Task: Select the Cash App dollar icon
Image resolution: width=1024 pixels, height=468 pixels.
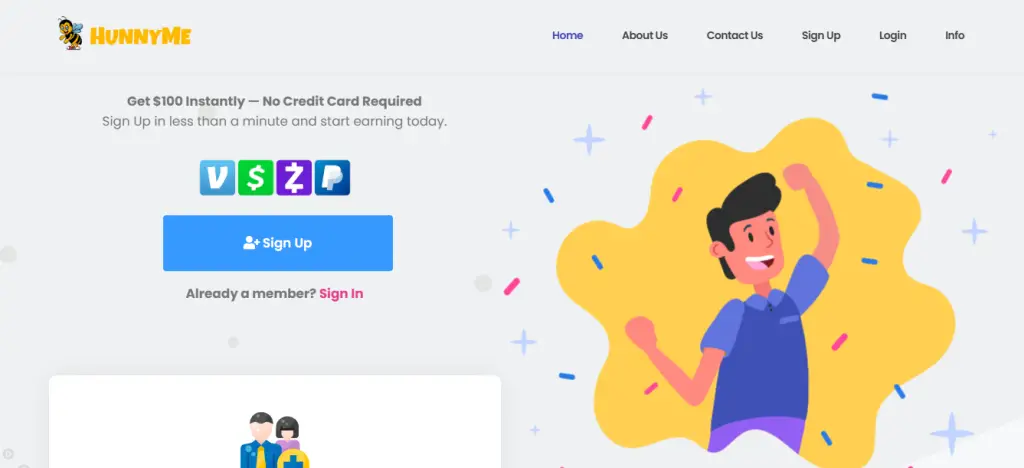Action: click(255, 178)
